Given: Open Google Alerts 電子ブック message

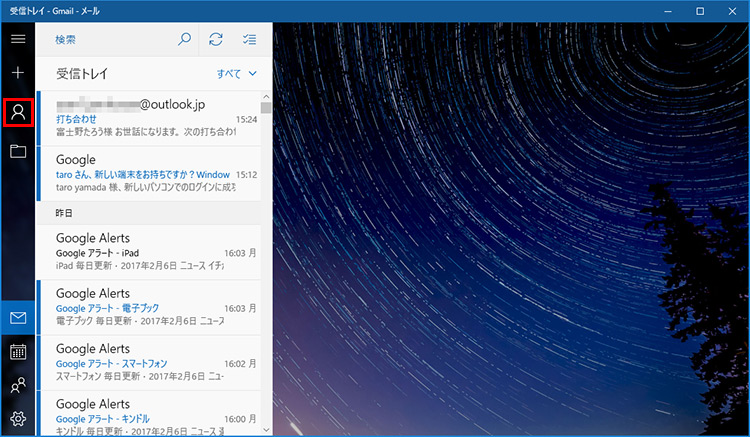Looking at the screenshot, I should coord(147,307).
